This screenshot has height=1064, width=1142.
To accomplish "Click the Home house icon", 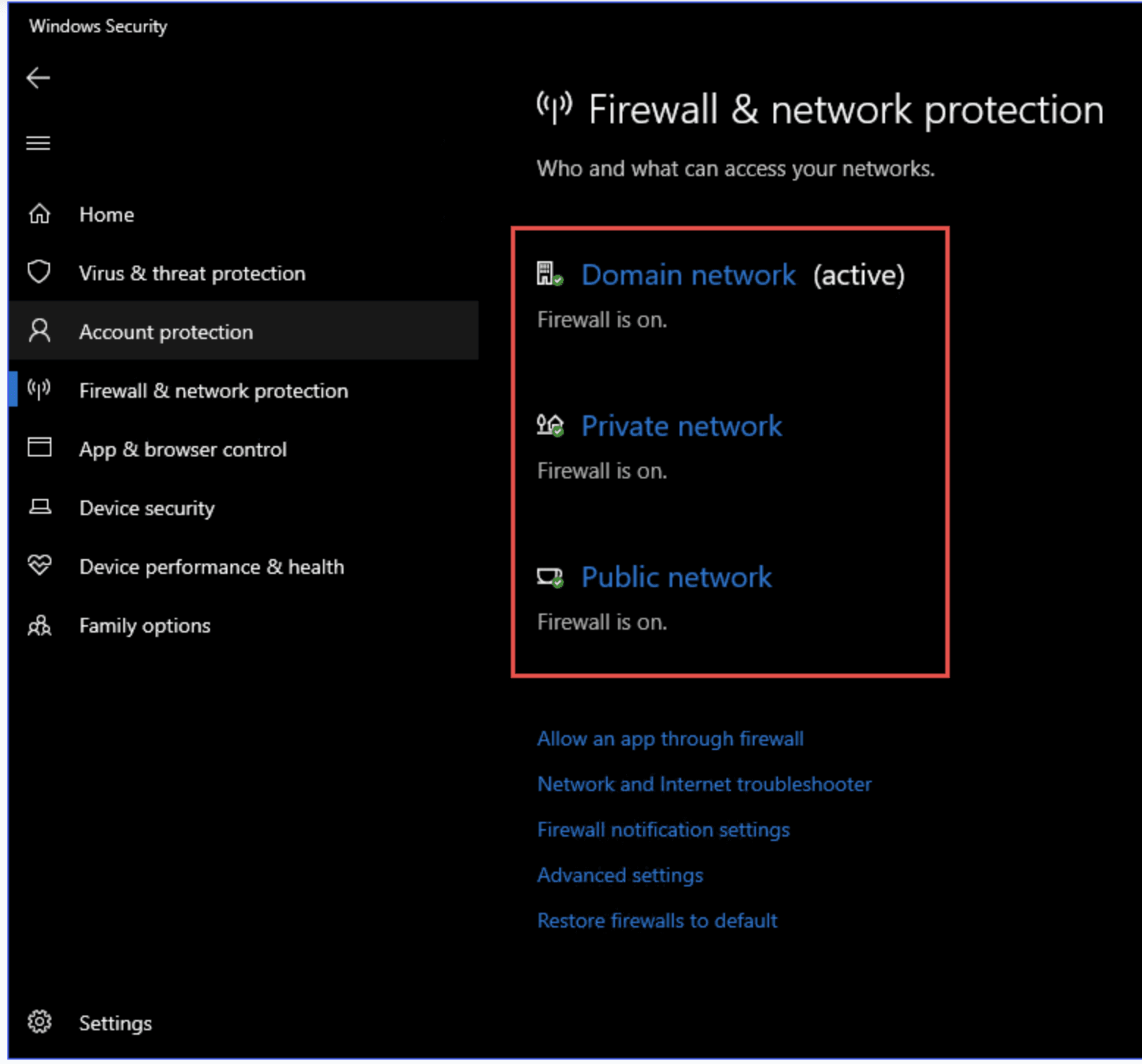I will (40, 214).
